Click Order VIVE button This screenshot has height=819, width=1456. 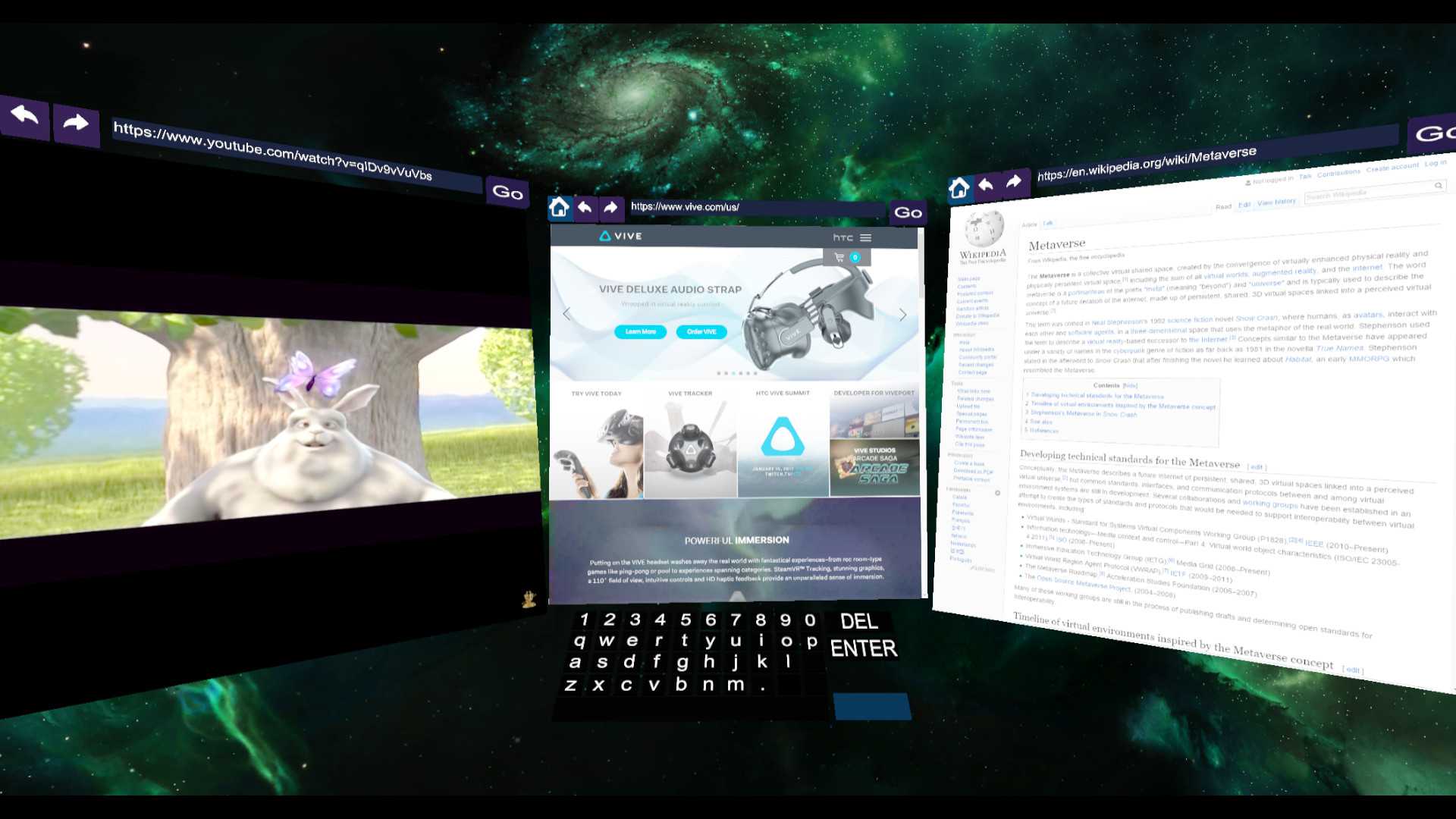[701, 331]
